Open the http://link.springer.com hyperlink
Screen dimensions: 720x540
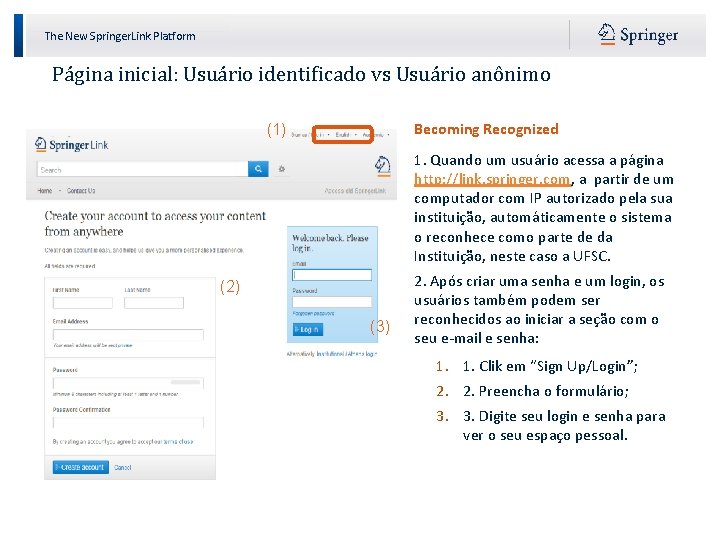(492, 179)
